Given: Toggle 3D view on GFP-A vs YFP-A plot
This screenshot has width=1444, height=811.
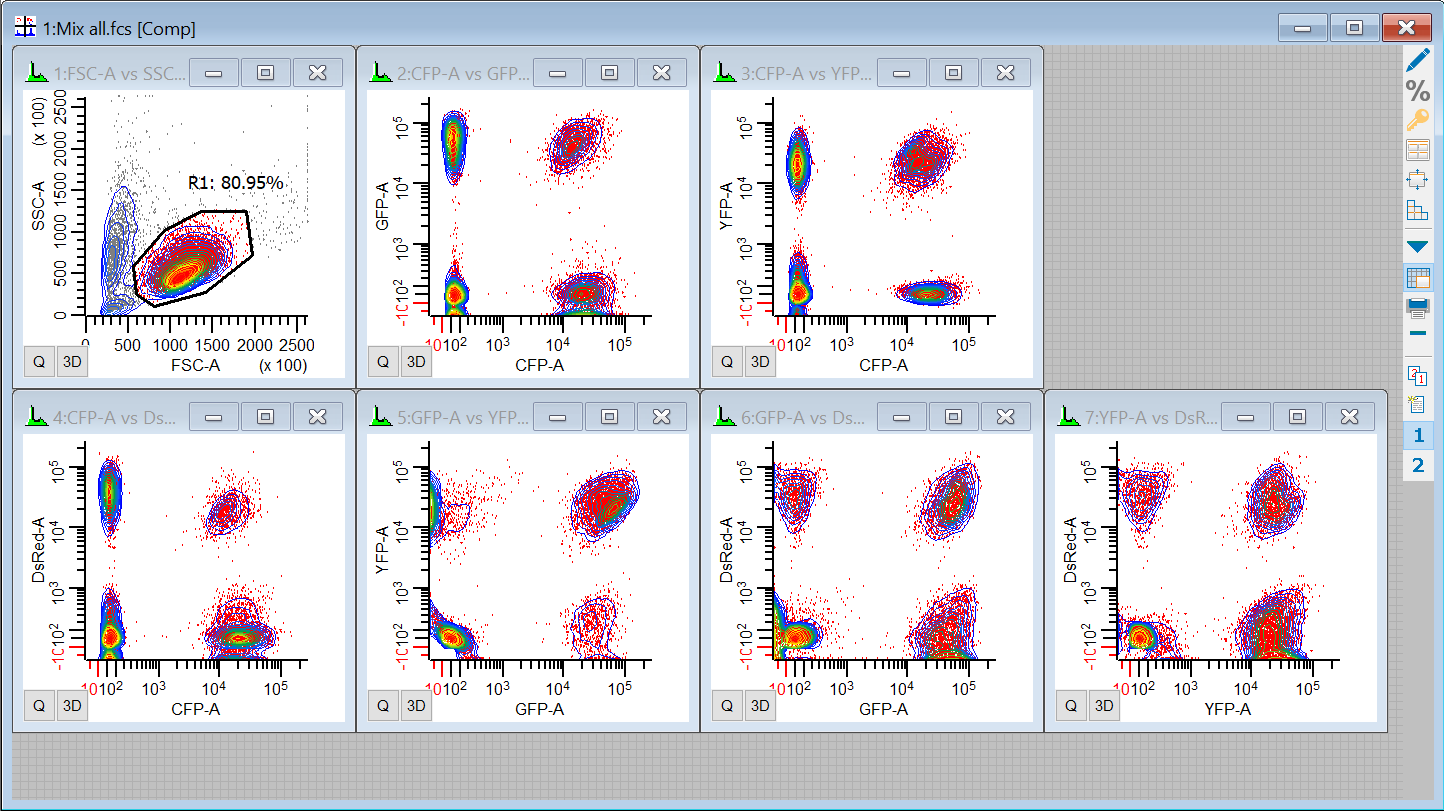Looking at the screenshot, I should [x=416, y=706].
